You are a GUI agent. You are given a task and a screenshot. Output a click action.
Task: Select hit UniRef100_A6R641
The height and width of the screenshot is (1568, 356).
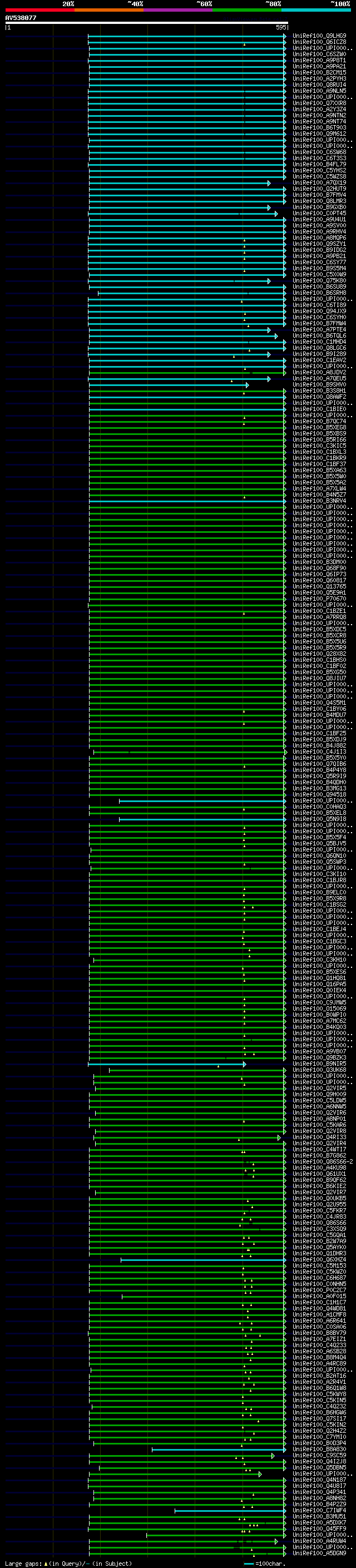[319, 1321]
